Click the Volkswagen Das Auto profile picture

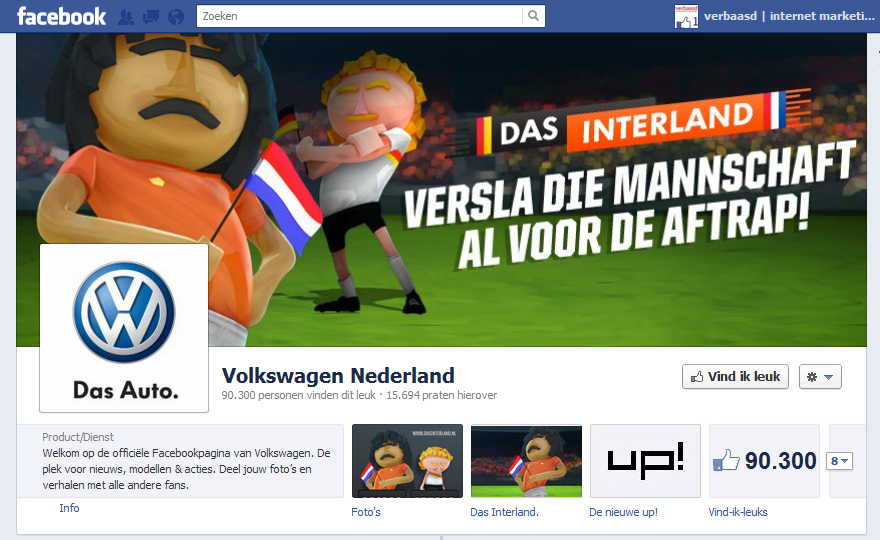click(x=124, y=328)
